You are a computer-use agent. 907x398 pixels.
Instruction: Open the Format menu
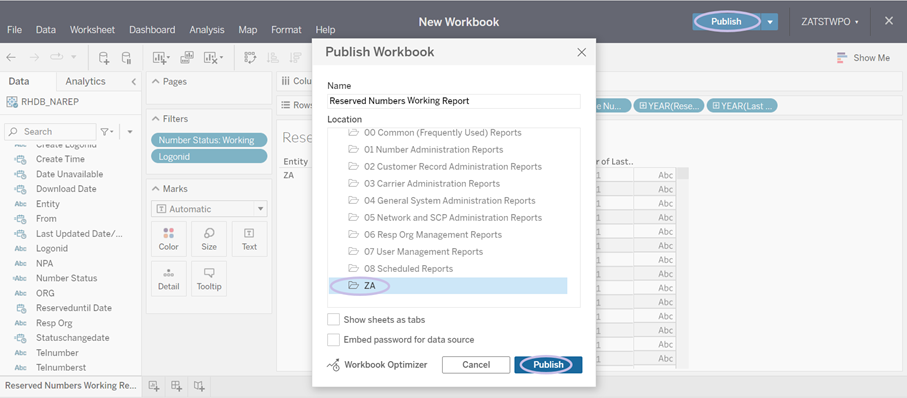pyautogui.click(x=286, y=30)
